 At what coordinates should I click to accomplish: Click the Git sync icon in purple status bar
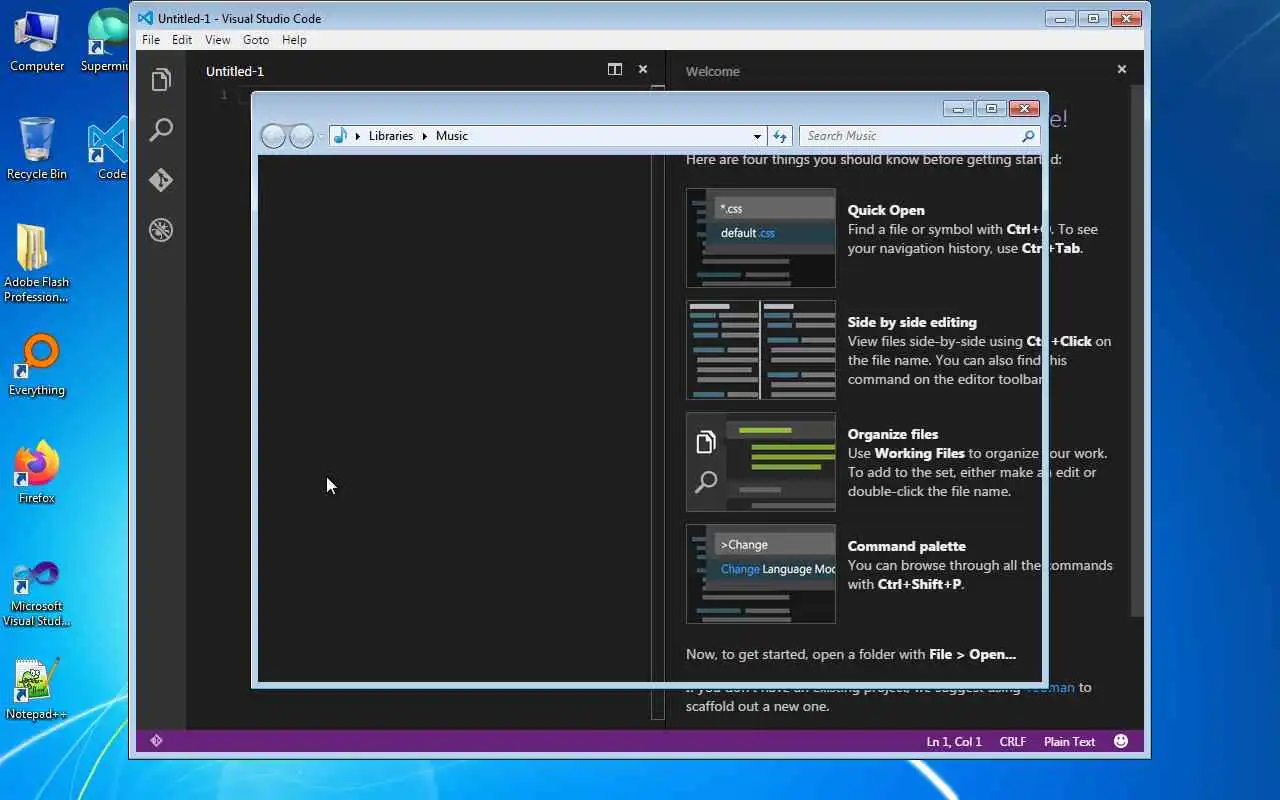[156, 741]
